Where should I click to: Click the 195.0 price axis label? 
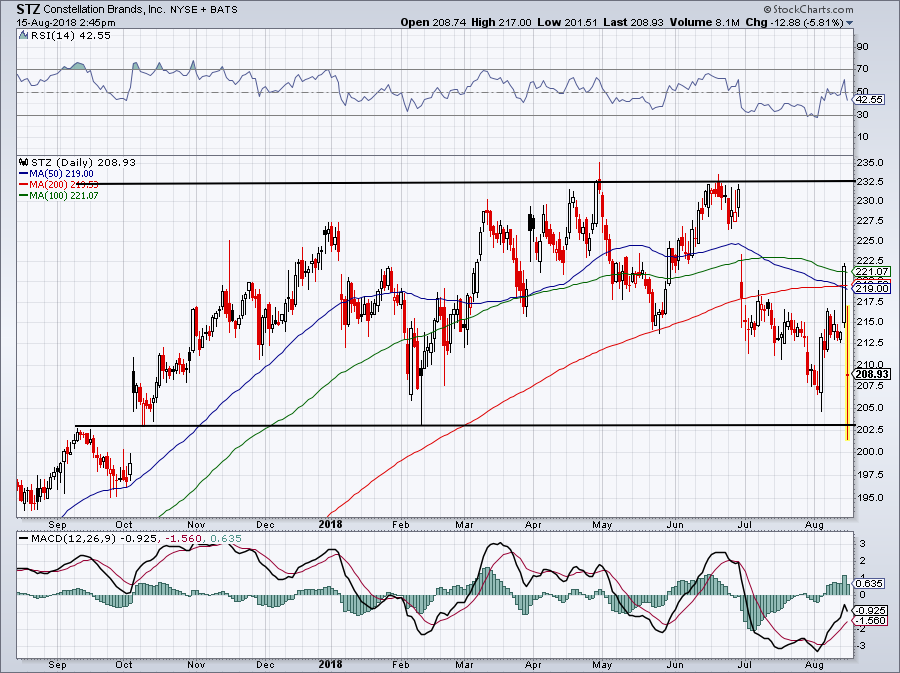[869, 498]
